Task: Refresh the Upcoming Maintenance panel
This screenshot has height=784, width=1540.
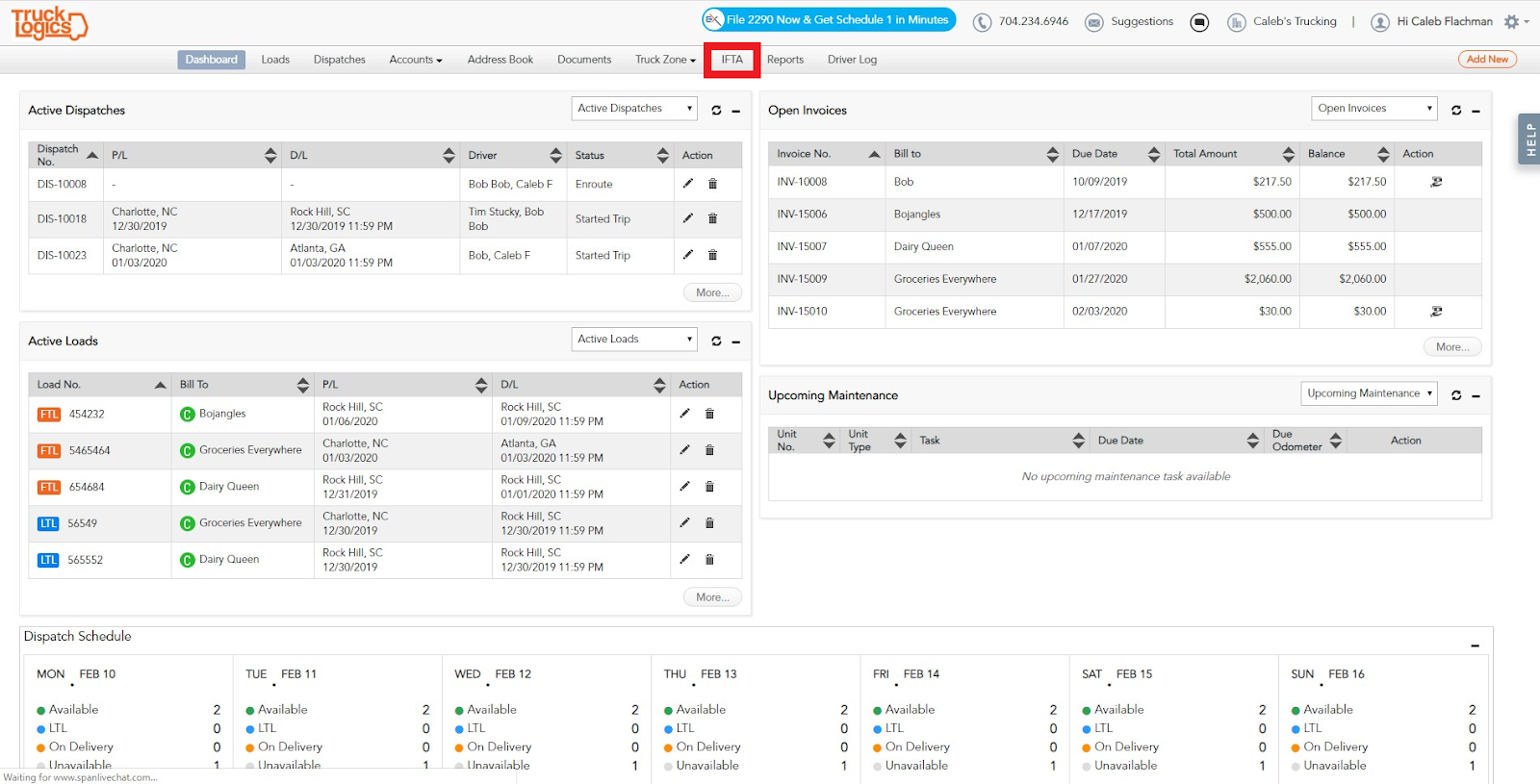Action: pos(1456,395)
